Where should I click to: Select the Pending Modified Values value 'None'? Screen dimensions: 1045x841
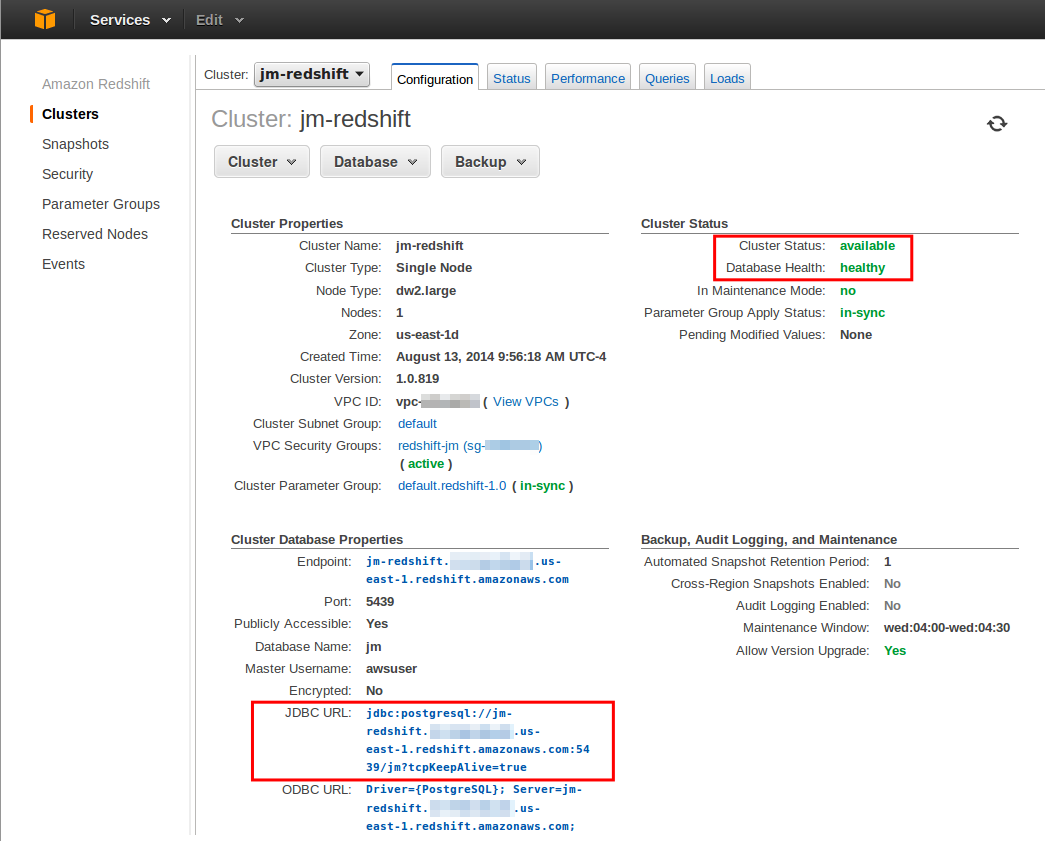coord(856,335)
